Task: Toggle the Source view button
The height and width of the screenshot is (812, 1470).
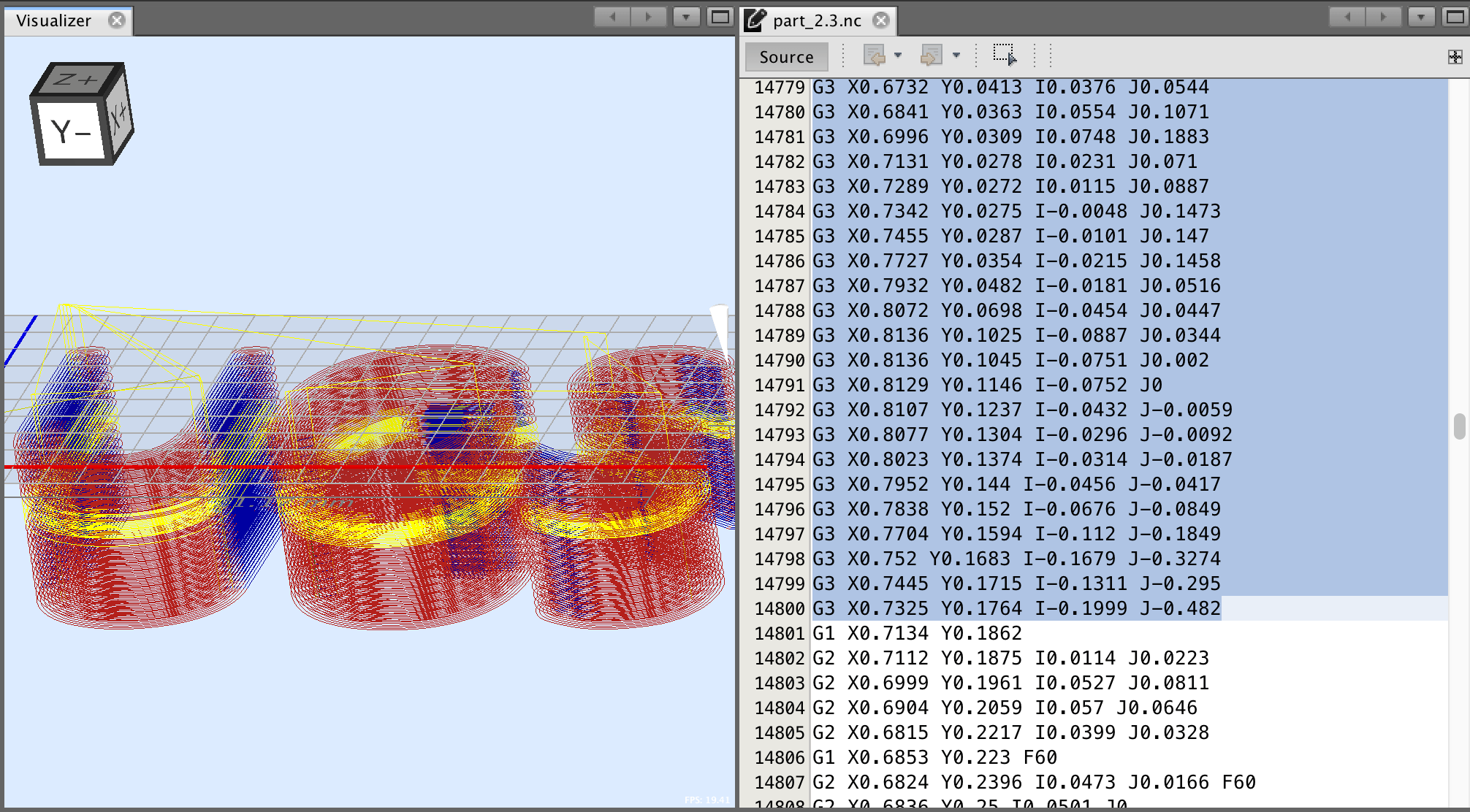Action: pyautogui.click(x=786, y=56)
